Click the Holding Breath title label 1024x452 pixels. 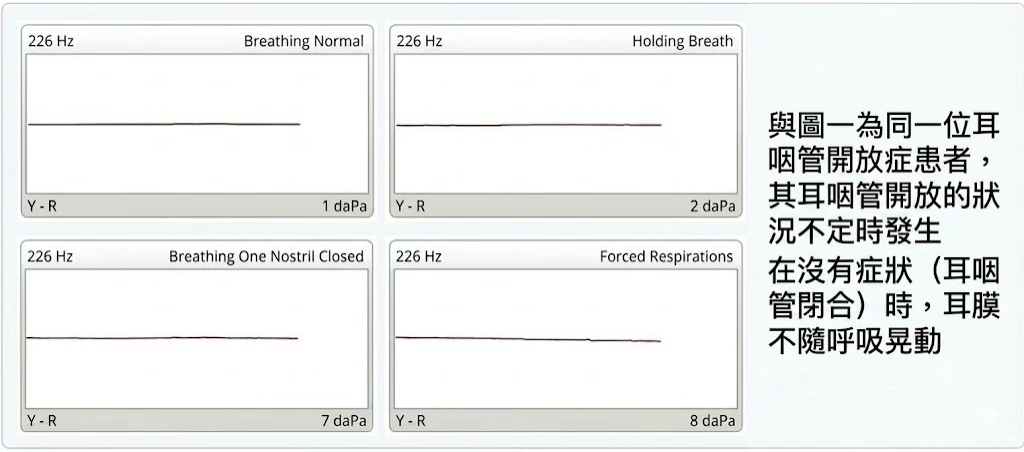682,41
